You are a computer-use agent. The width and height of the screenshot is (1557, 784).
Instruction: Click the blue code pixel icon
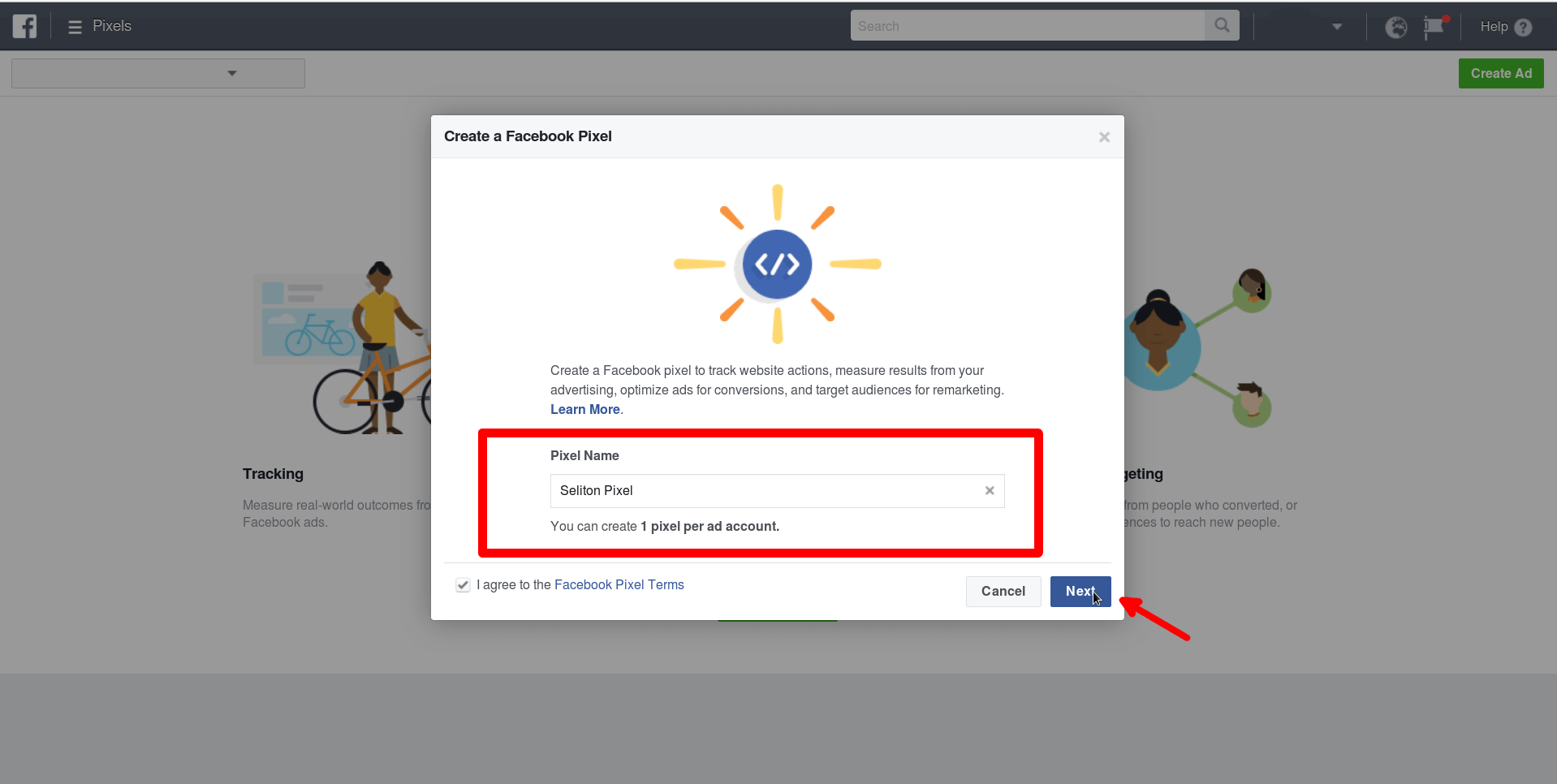pos(777,264)
